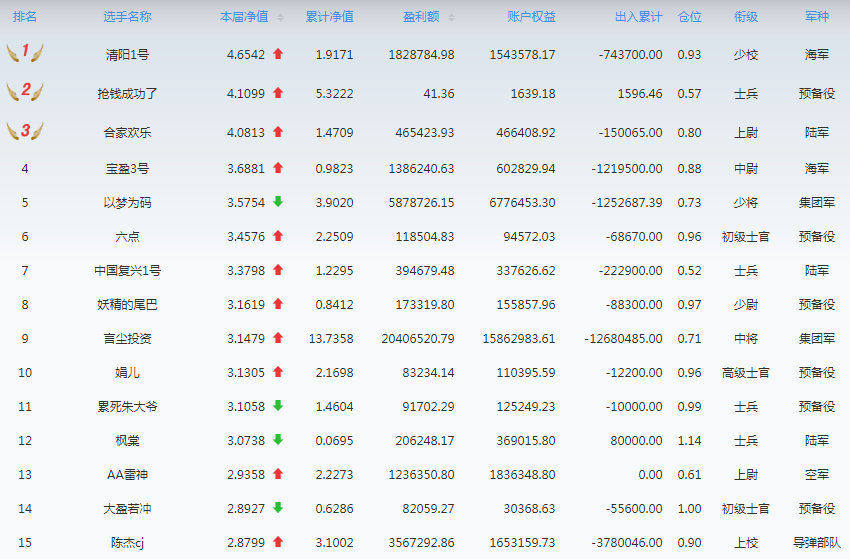The width and height of the screenshot is (850, 559).
Task: Open player AA雷神
Action: pos(127,475)
